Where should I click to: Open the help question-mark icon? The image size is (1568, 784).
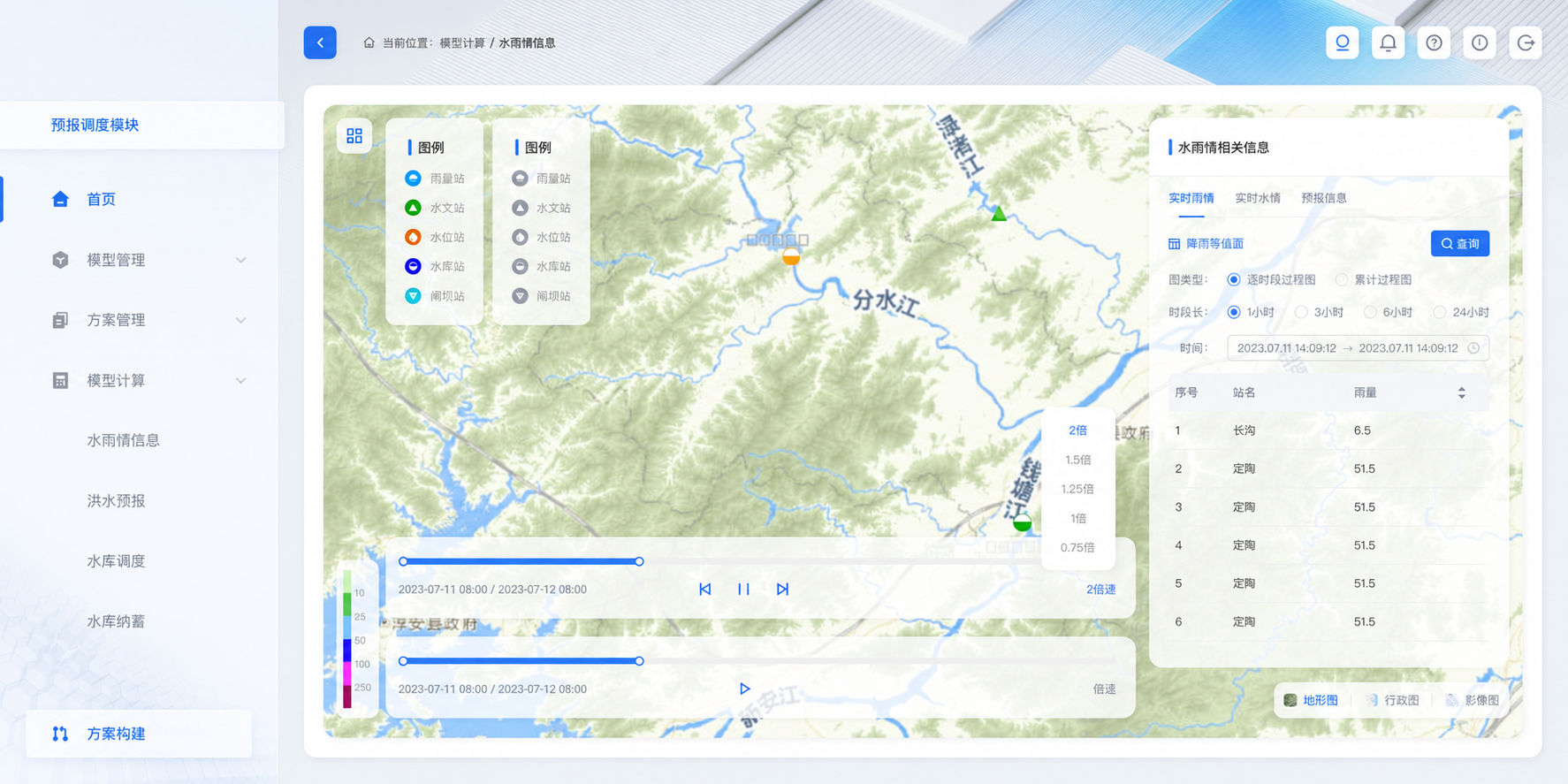(1434, 42)
